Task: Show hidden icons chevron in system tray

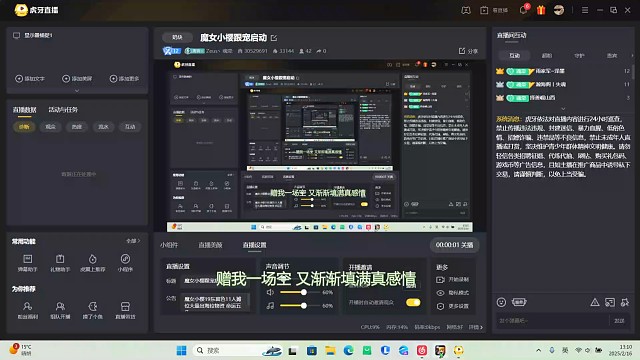Action: (539, 350)
